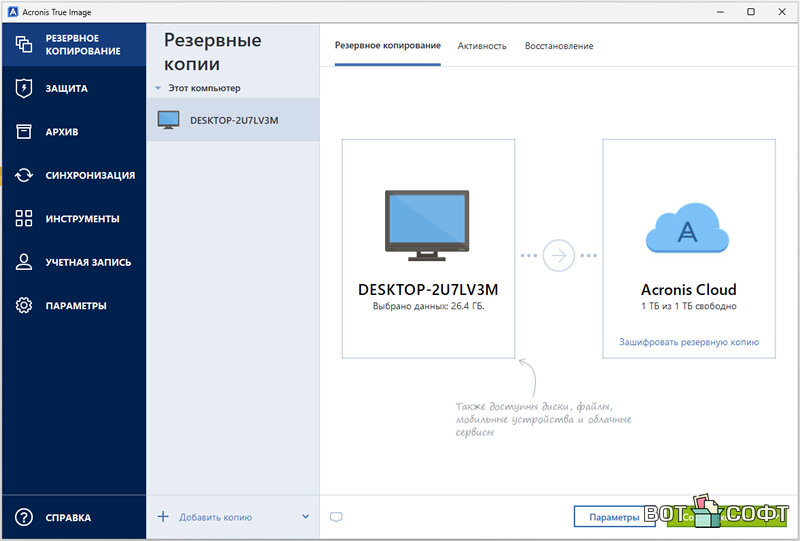Select the Archive (Архив) box icon
Screen dimensions: 800x541
pyautogui.click(x=24, y=132)
